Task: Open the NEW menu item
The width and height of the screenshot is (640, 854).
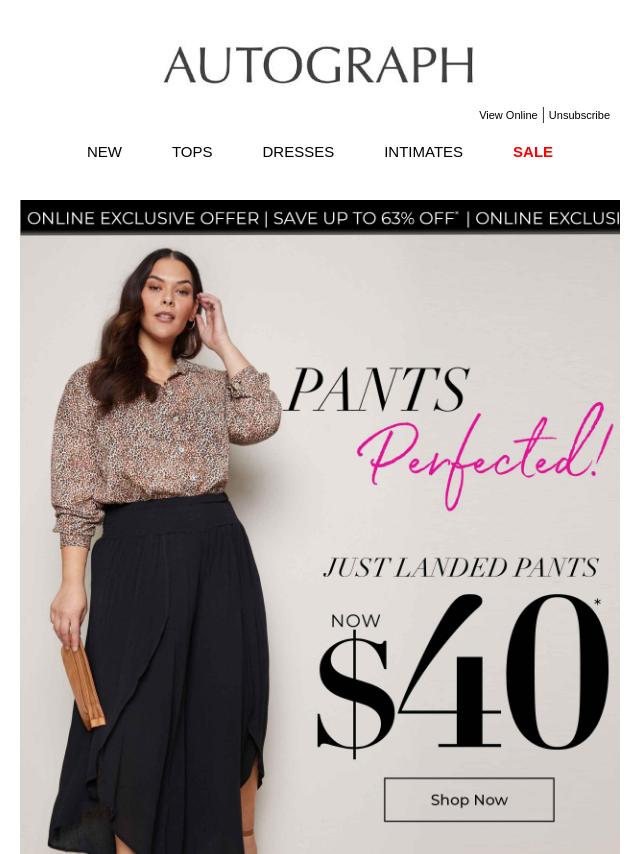Action: pyautogui.click(x=104, y=152)
